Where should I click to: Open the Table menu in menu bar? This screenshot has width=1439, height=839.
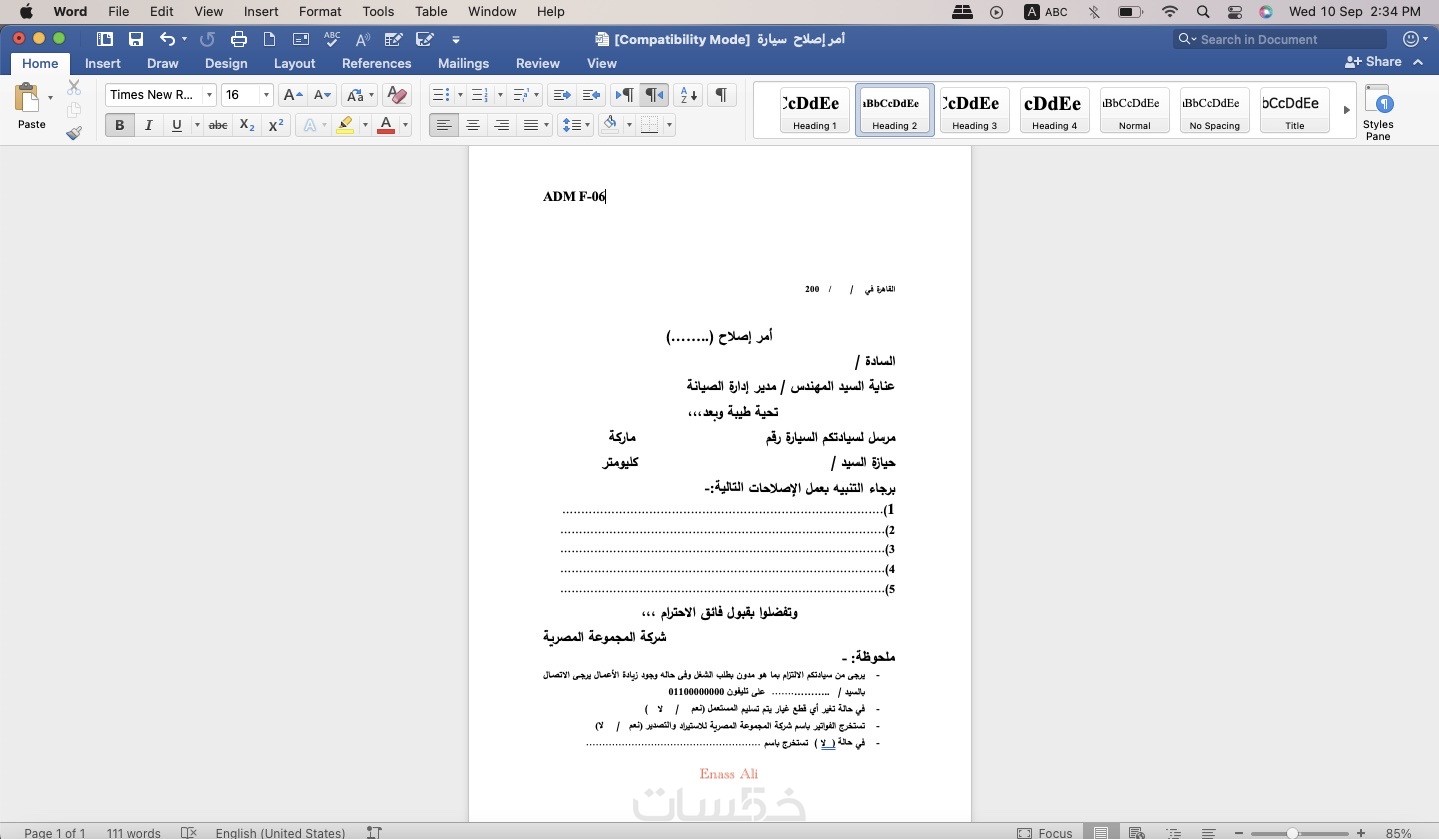pos(431,12)
